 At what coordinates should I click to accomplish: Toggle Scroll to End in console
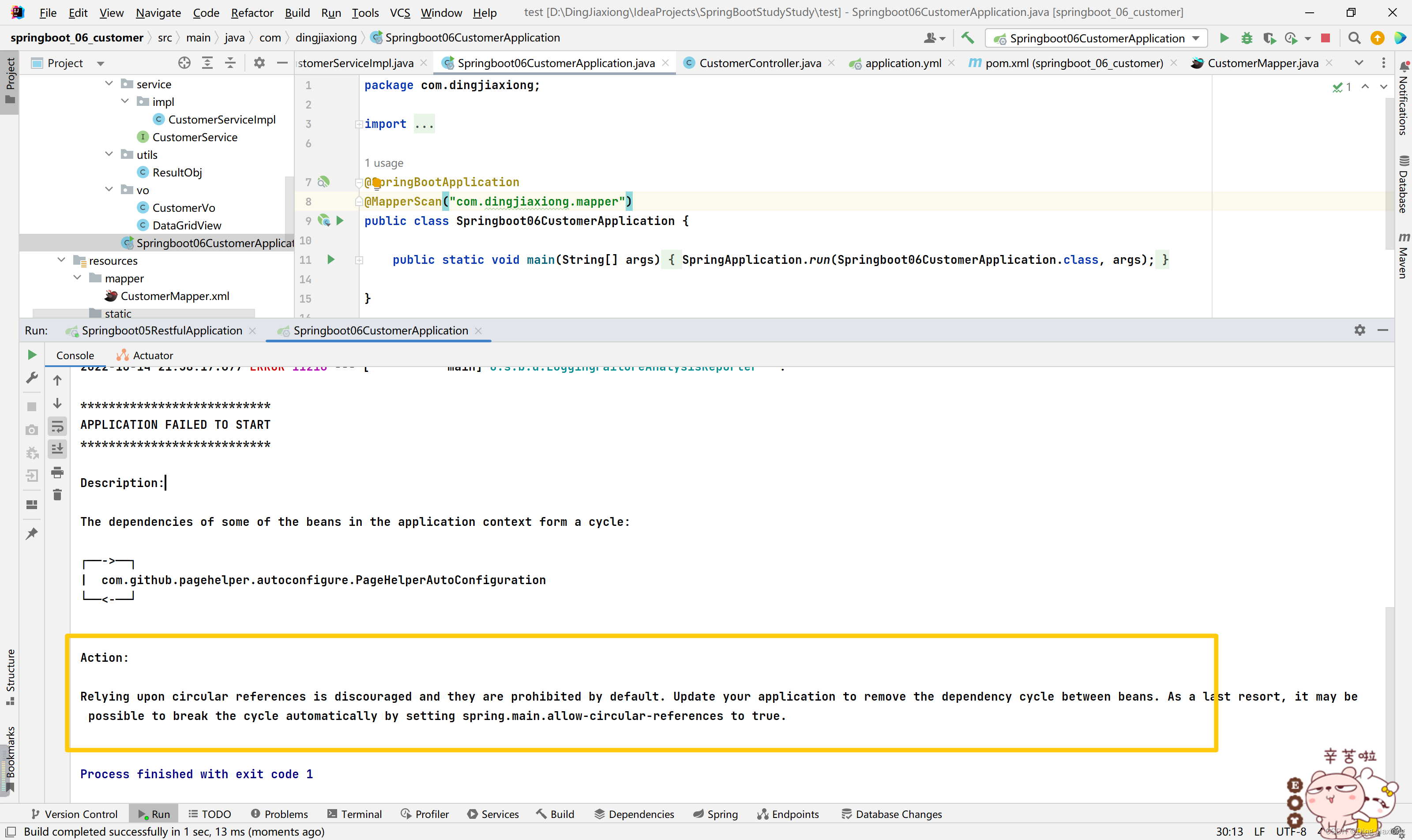57,449
